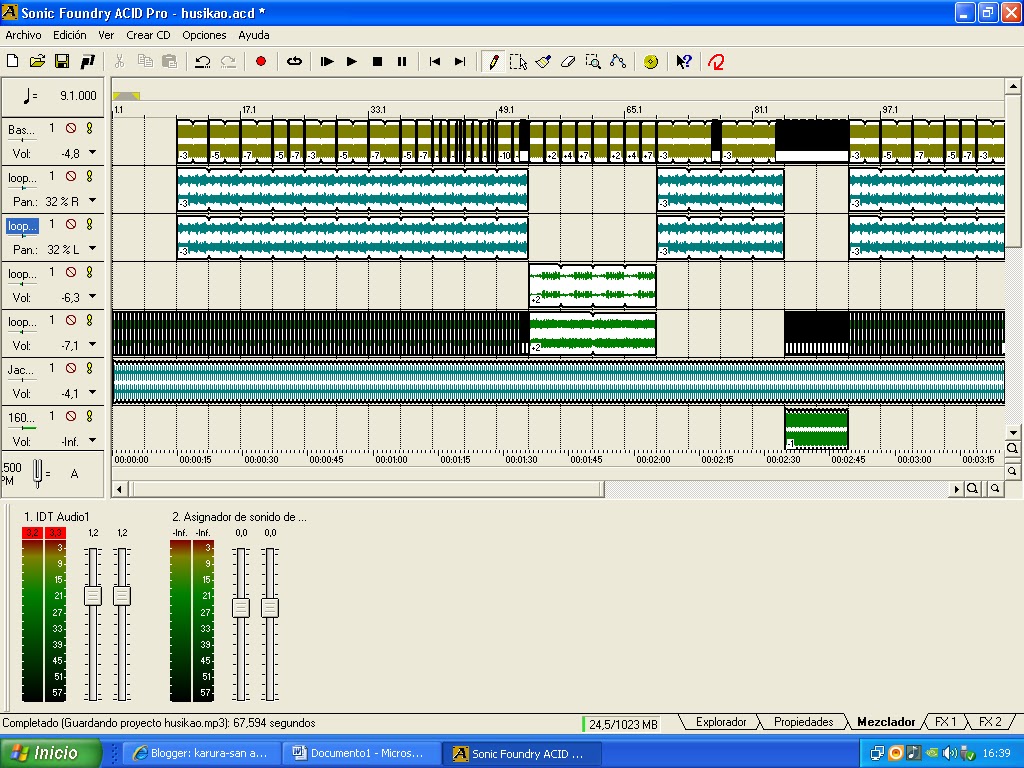Image resolution: width=1024 pixels, height=768 pixels.
Task: Select the Paint brush tool
Action: (x=543, y=61)
